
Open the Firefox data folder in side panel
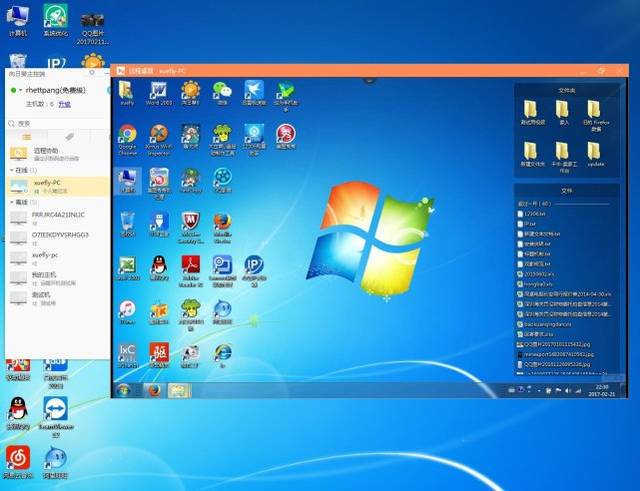596,115
